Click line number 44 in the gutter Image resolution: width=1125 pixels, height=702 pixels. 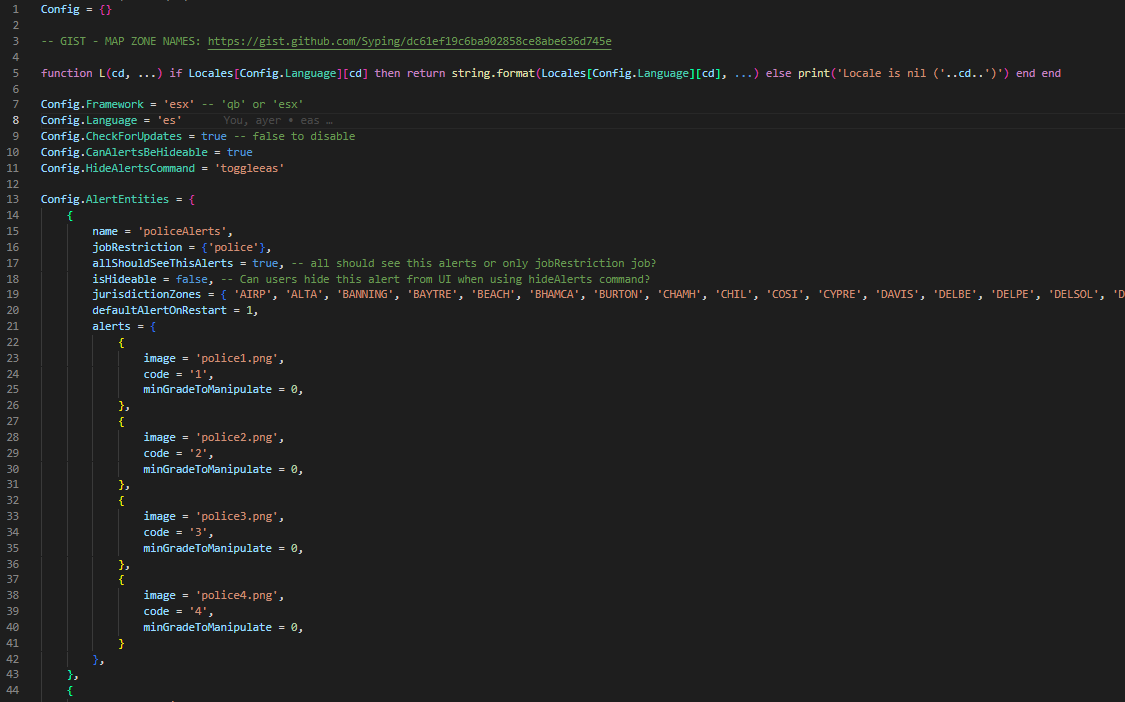tap(13, 690)
